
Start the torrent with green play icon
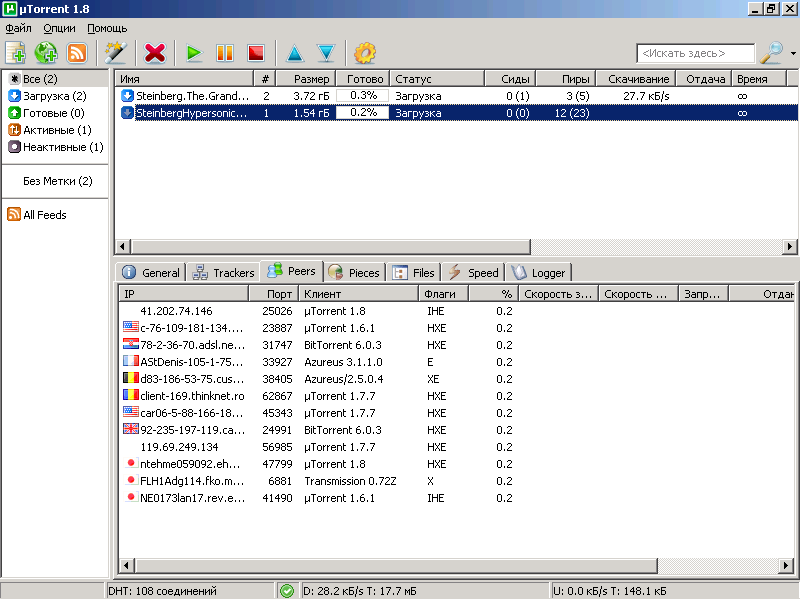[x=194, y=53]
